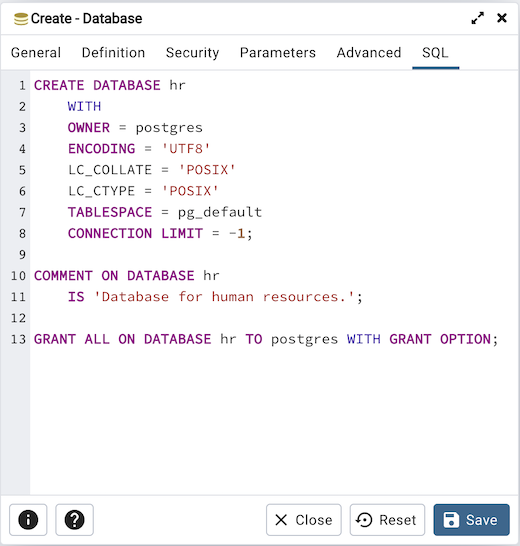The image size is (520, 546).
Task: Click the WITH keyword on line 2
Action: click(x=84, y=106)
